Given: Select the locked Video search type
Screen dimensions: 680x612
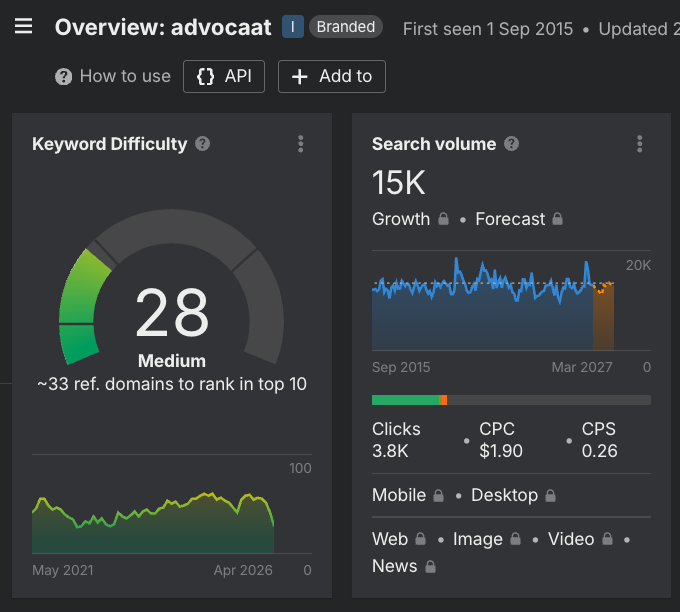Looking at the screenshot, I should (x=580, y=539).
